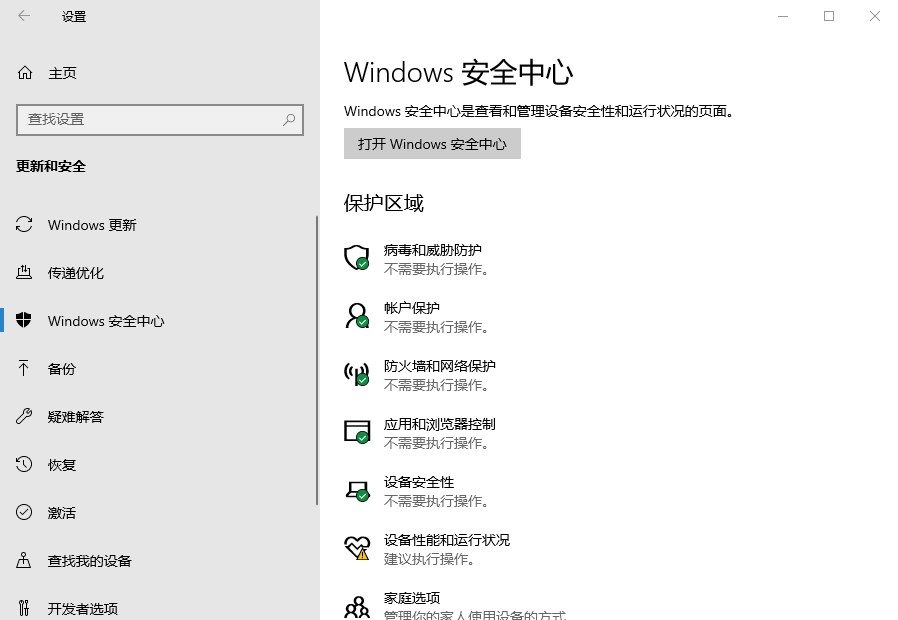This screenshot has height=620, width=898.
Task: Click 打开 Windows 安全中心 button
Action: tap(432, 144)
